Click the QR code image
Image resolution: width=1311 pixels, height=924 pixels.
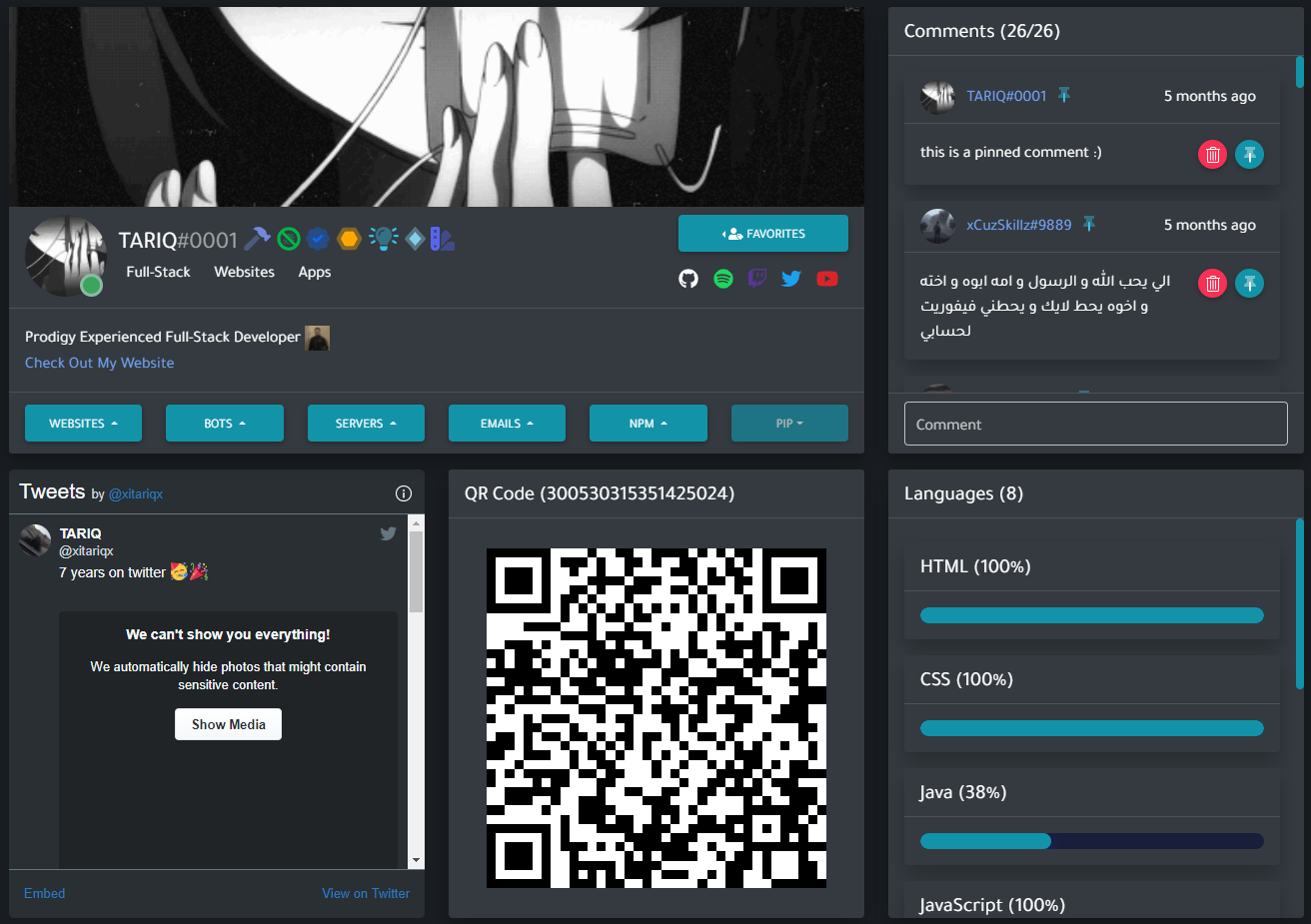[656, 718]
